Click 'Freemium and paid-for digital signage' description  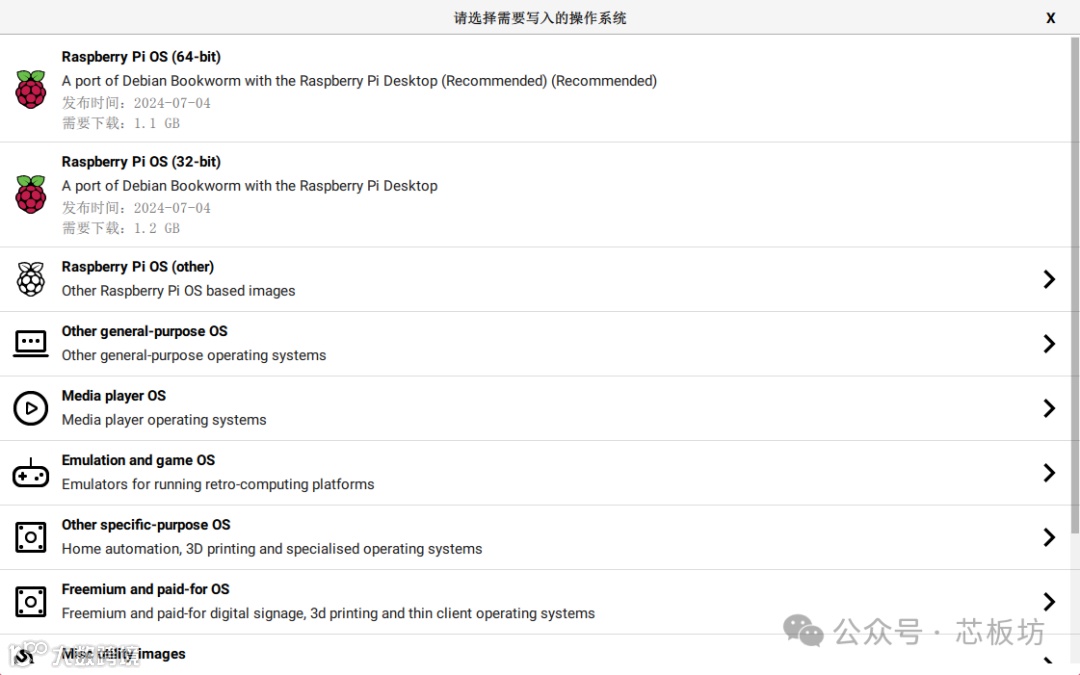328,614
